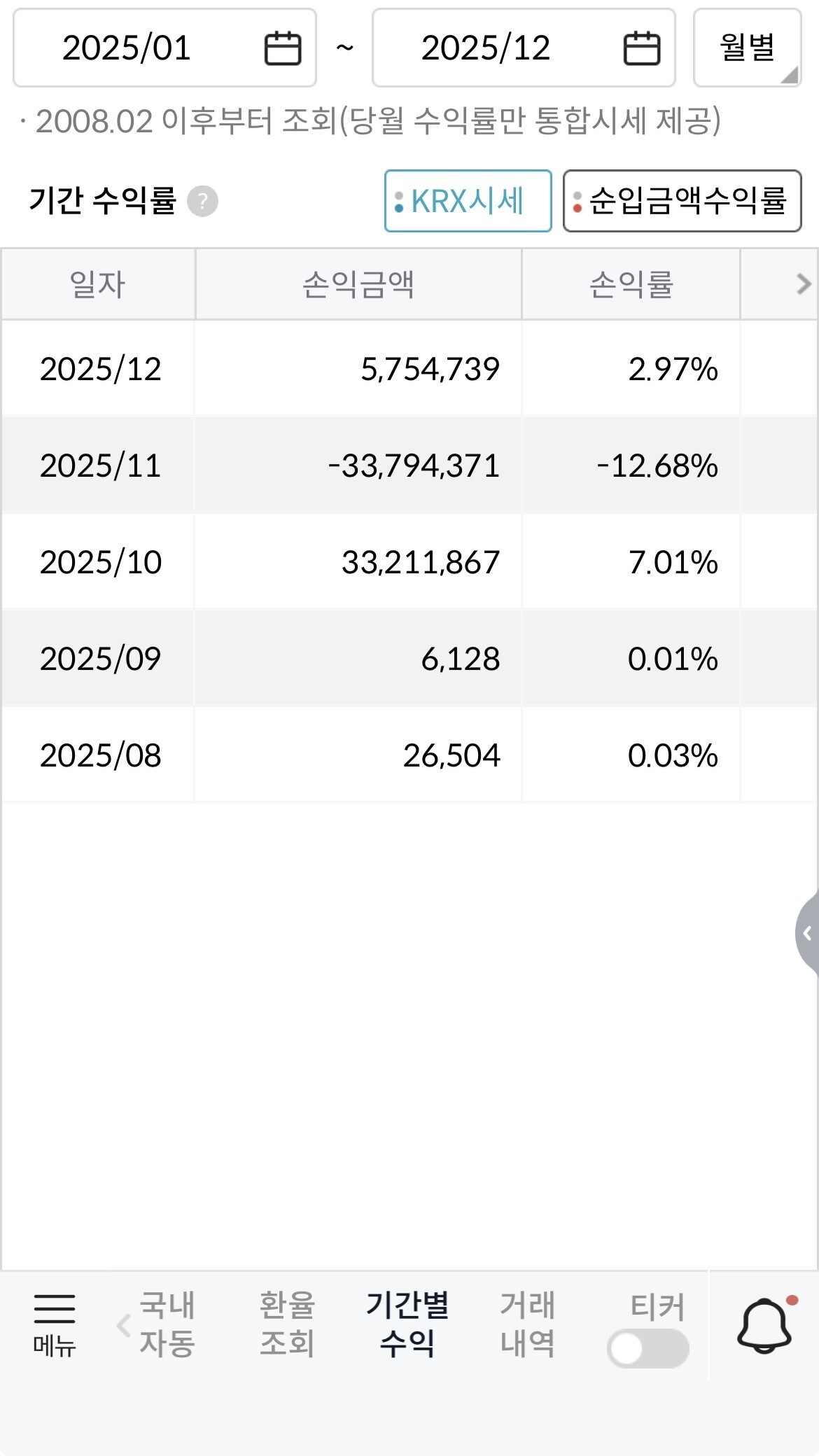Open the start date calendar icon
This screenshot has width=819, height=1456.
pos(283,48)
